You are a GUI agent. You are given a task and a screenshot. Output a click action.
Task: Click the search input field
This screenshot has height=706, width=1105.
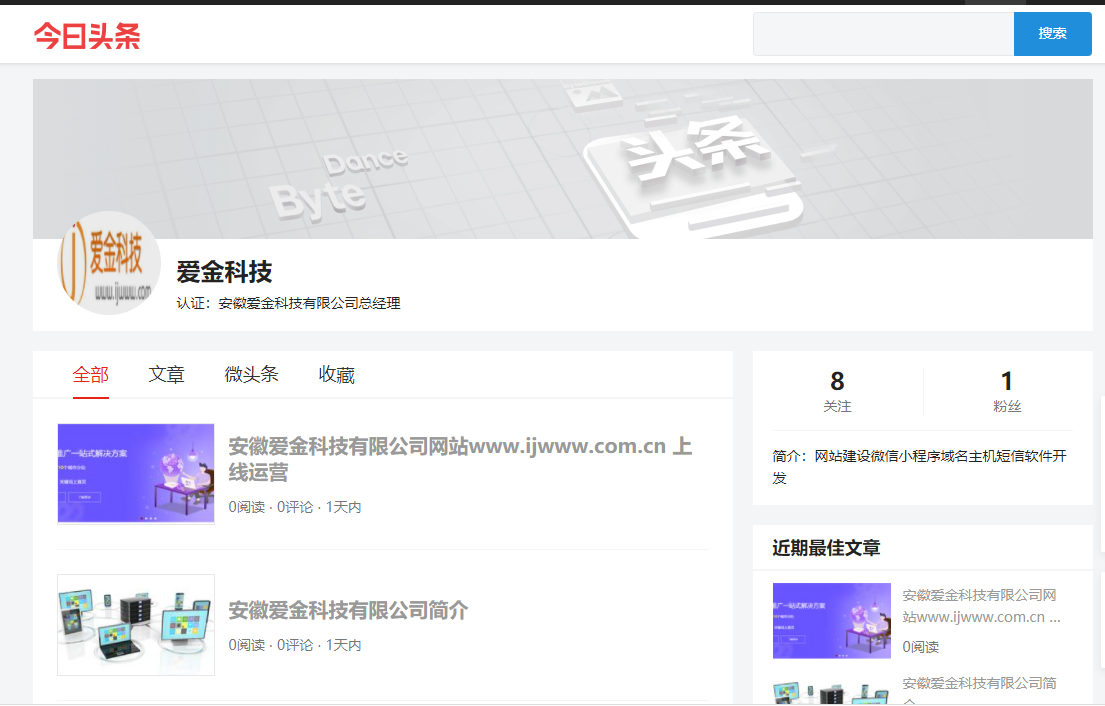pos(883,33)
